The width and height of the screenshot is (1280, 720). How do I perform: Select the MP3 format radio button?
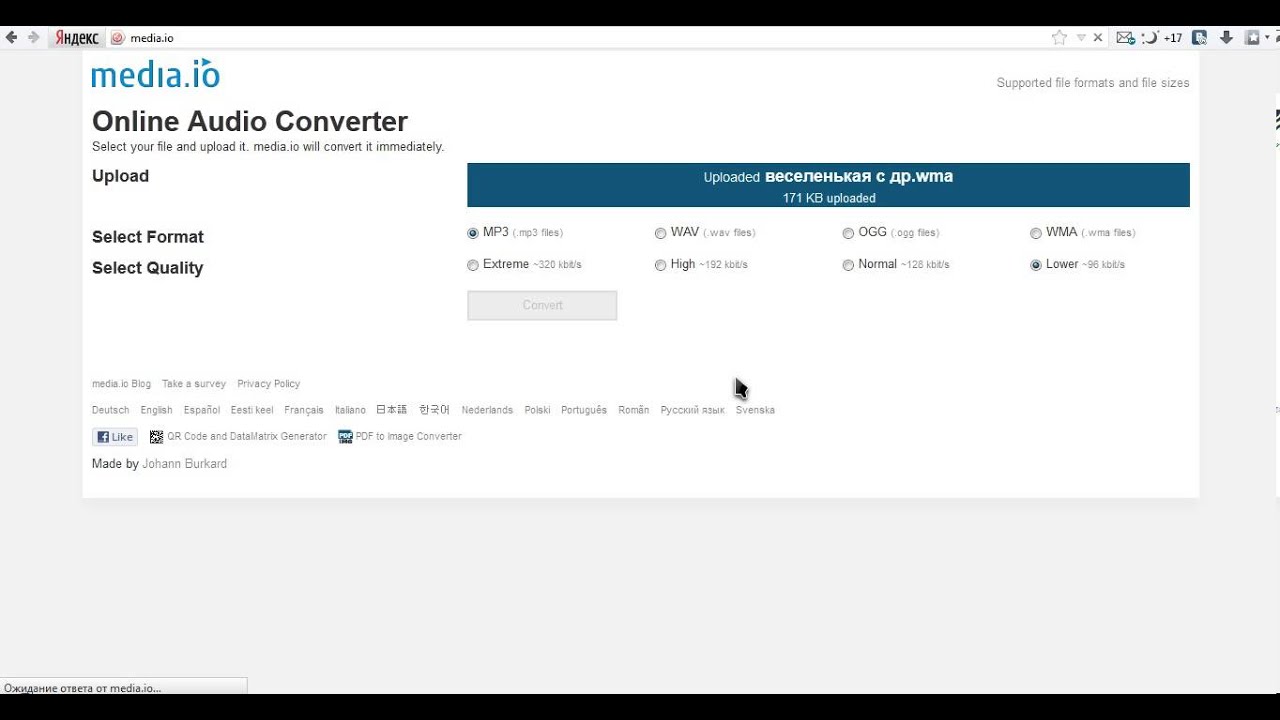[x=473, y=233]
